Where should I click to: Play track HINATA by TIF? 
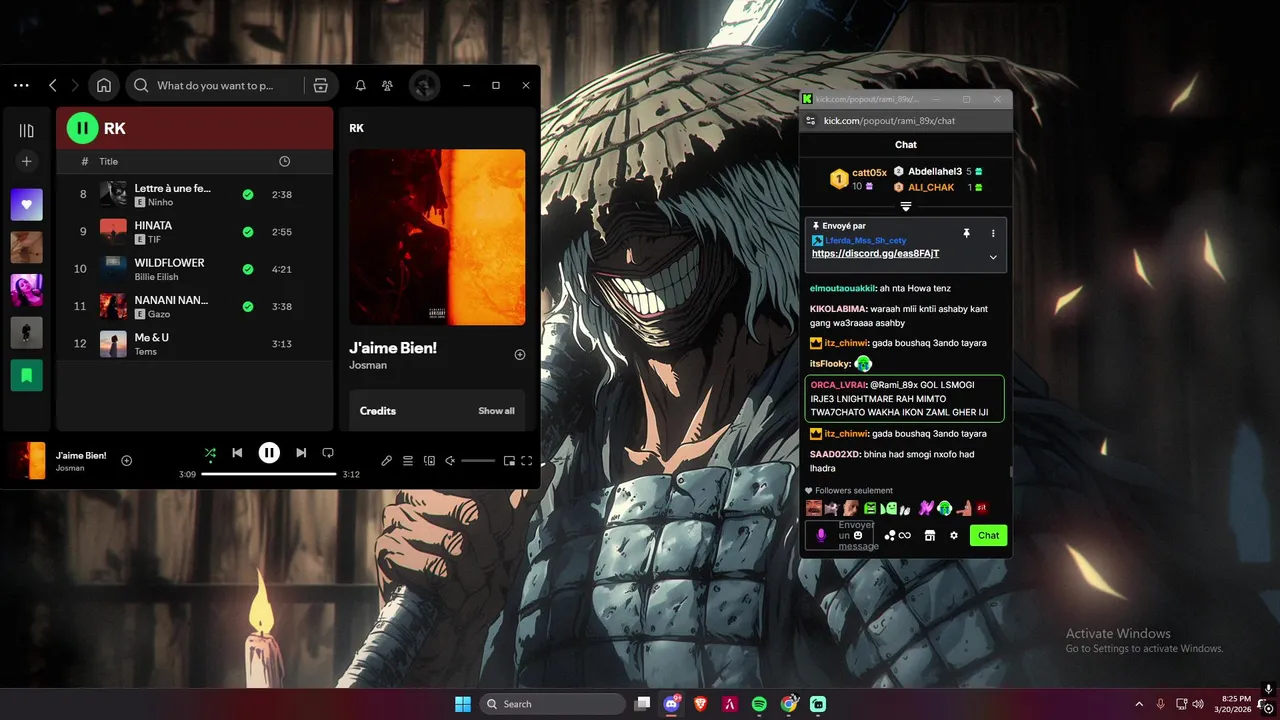point(194,232)
